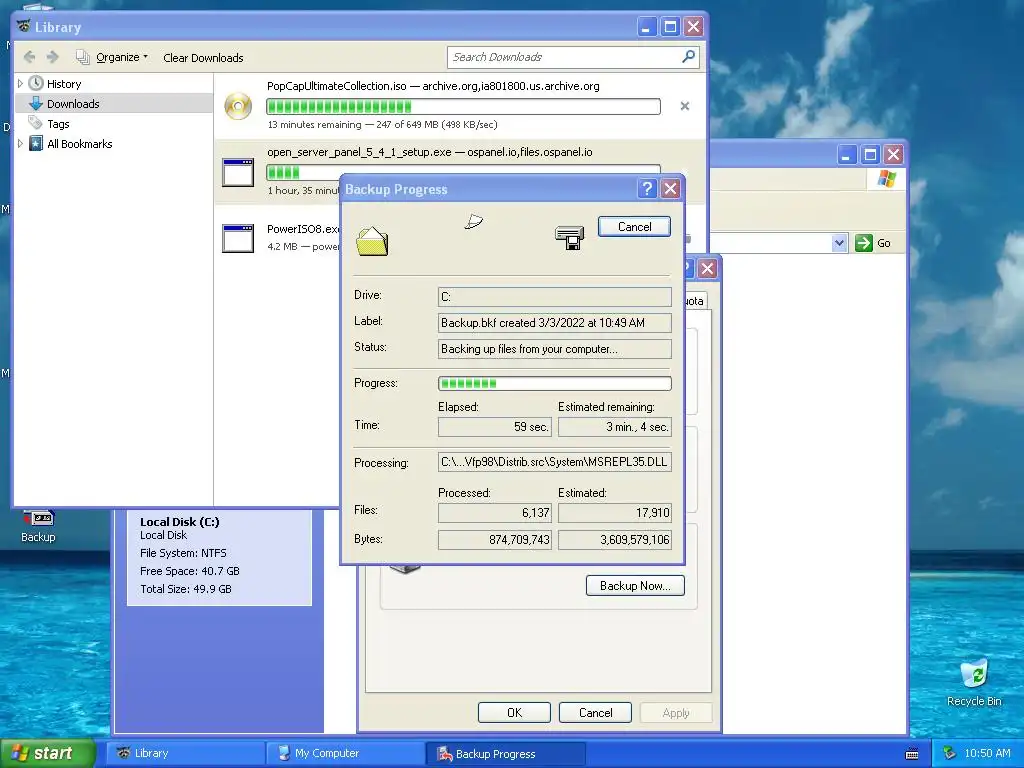This screenshot has width=1024, height=768.
Task: Cancel the PopCapUltimateCollection.iso download
Action: [684, 106]
